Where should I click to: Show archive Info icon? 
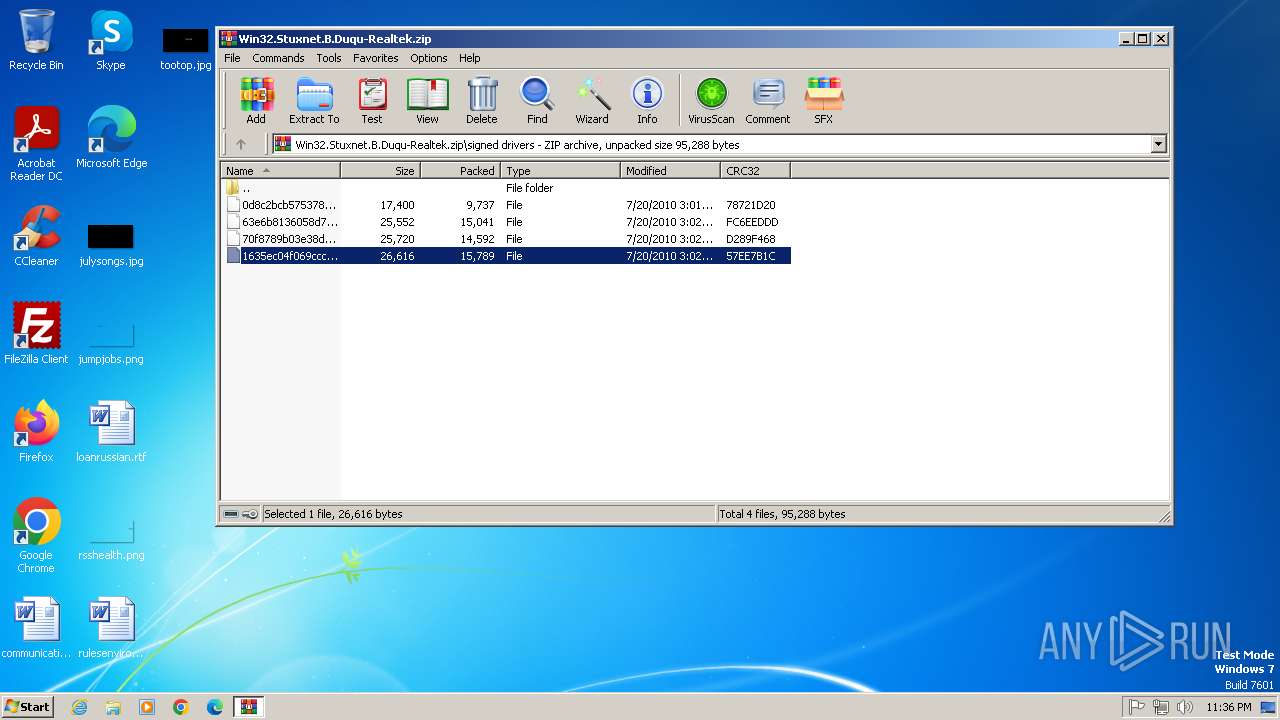tap(647, 100)
